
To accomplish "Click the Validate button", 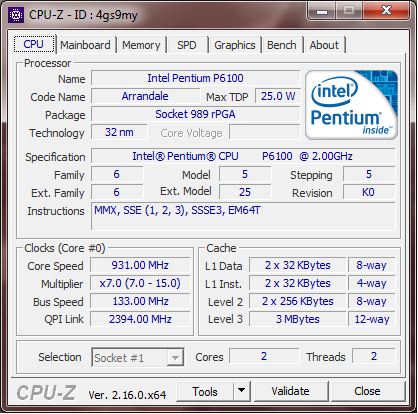I will (x=290, y=391).
